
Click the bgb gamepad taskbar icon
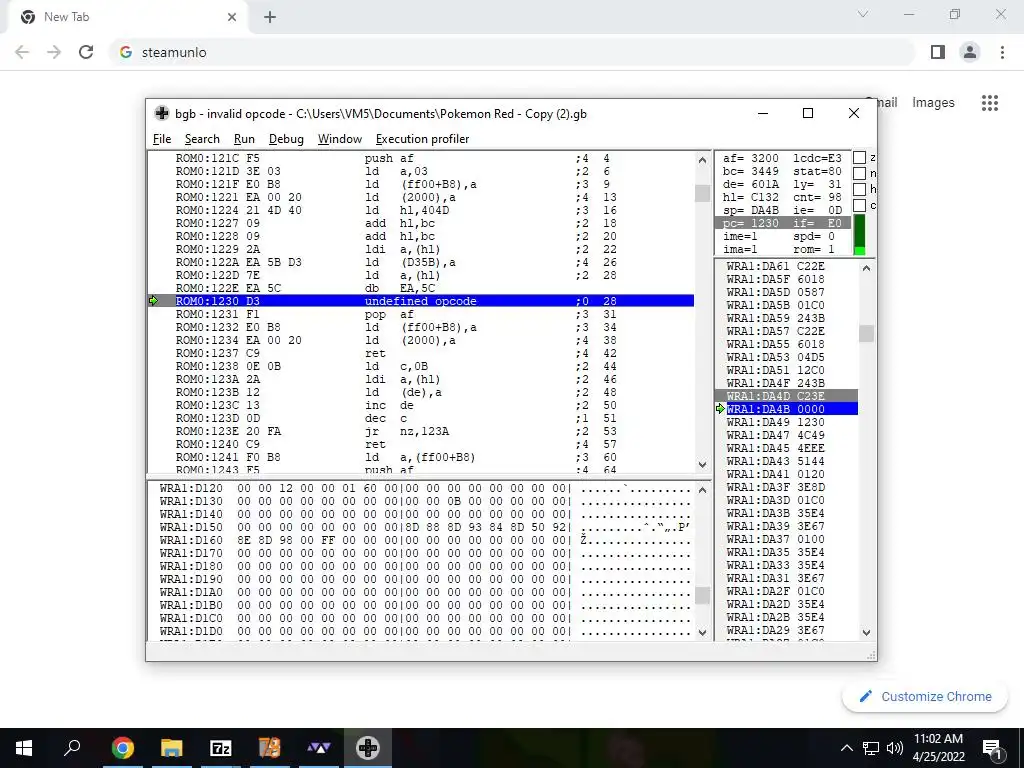coord(368,748)
